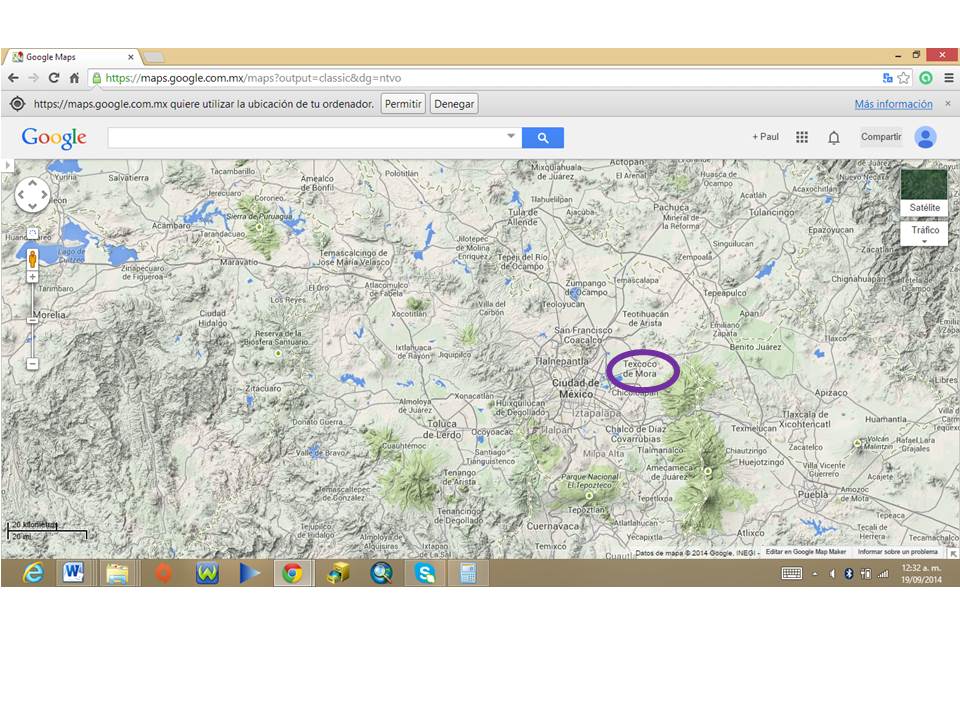Click the Tlaxcala de Xicohtencatl map label
Screen dimensions: 960x720
point(805,419)
